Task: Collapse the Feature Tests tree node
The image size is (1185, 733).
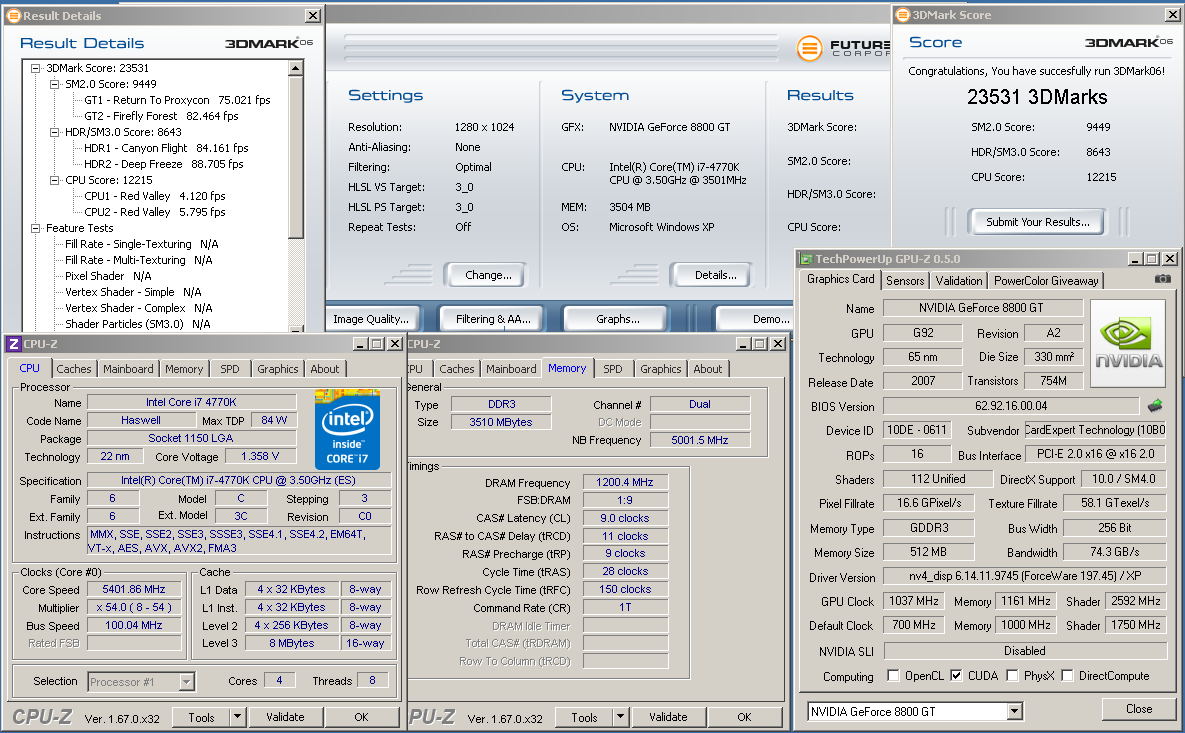Action: pyautogui.click(x=36, y=228)
